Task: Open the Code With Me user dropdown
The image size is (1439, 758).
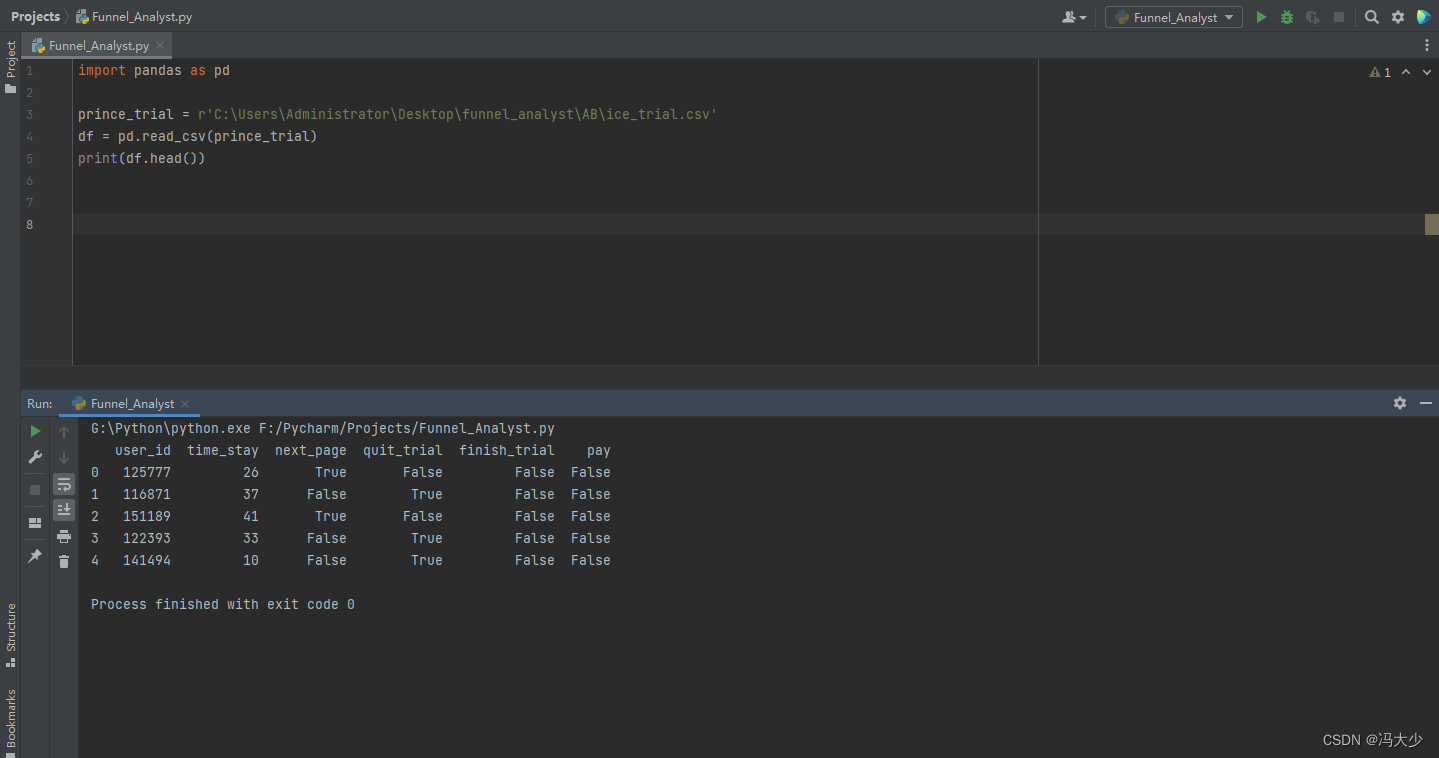Action: pyautogui.click(x=1074, y=17)
